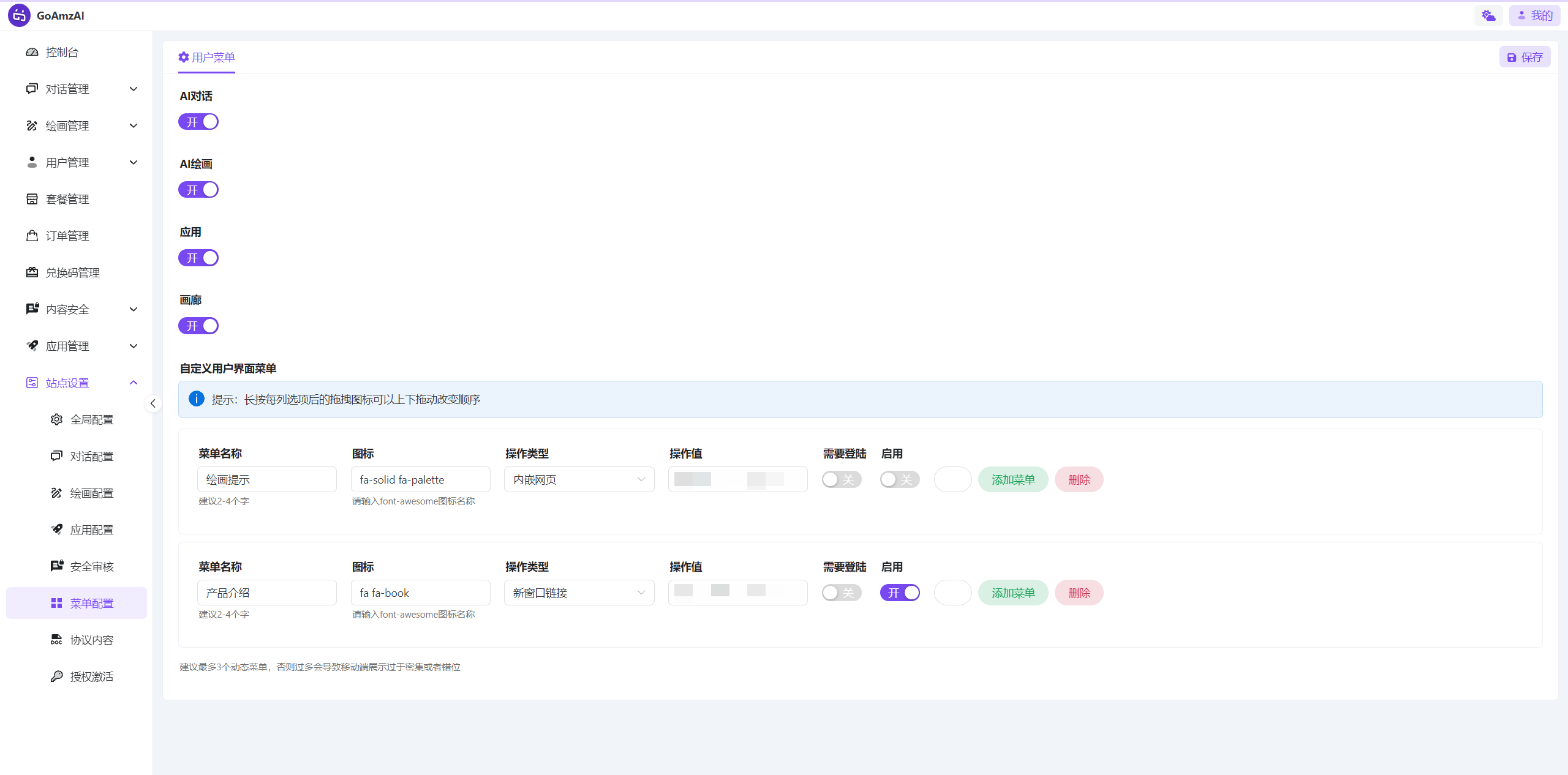Click the 控制台 dashboard icon
Viewport: 1568px width, 775px height.
click(32, 52)
